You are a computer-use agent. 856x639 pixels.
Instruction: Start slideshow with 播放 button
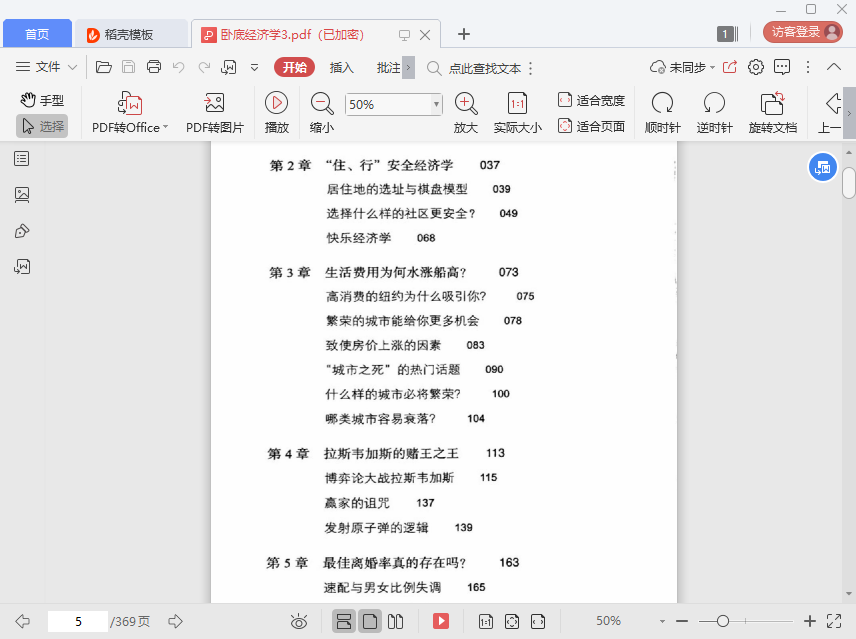[276, 113]
